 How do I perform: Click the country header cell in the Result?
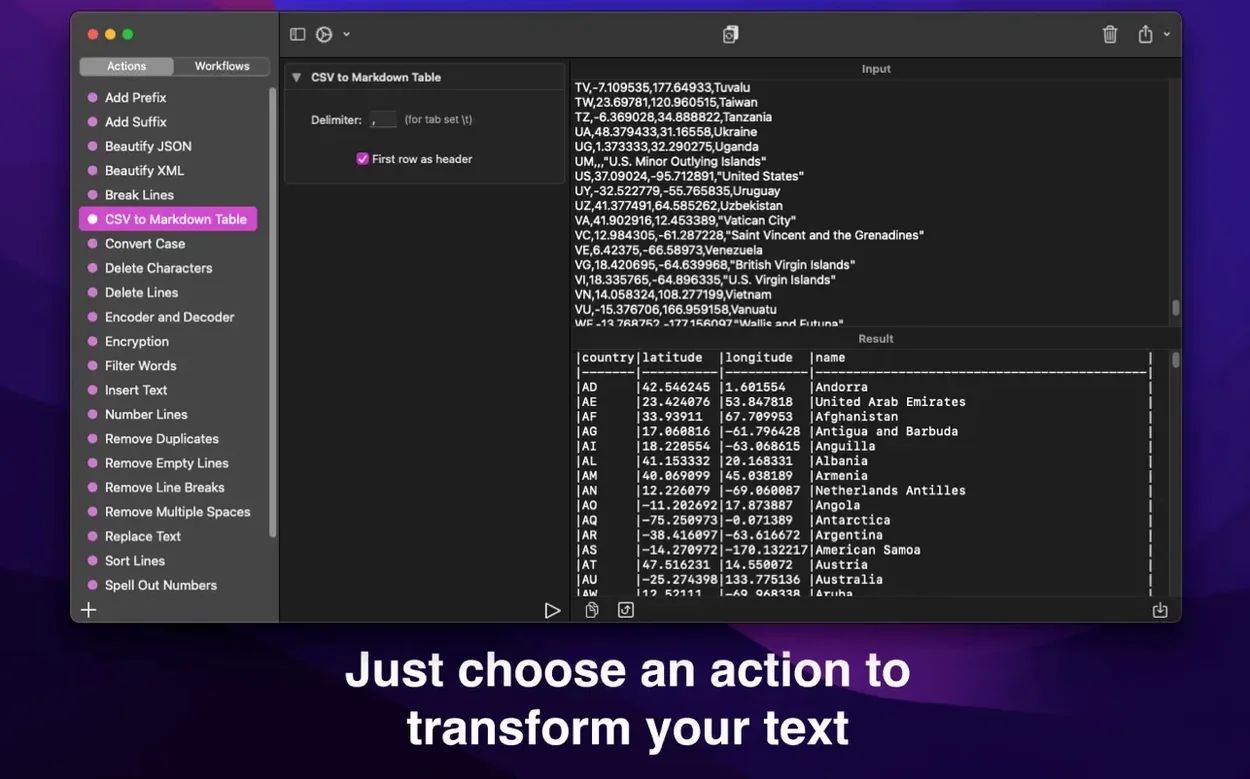point(608,358)
